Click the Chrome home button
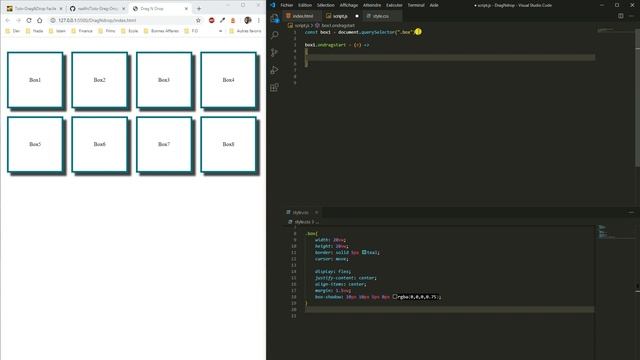This screenshot has height=360, width=640. point(40,20)
